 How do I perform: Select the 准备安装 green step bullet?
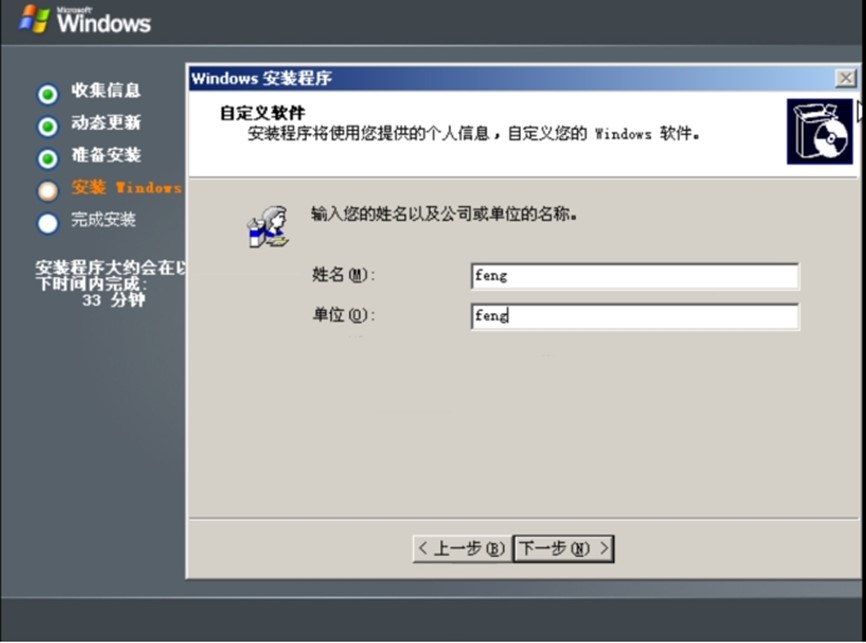(48, 159)
